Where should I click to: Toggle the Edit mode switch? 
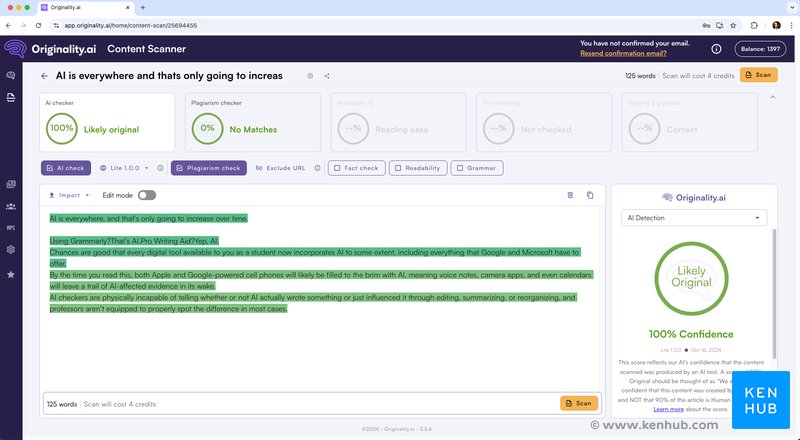pos(147,195)
